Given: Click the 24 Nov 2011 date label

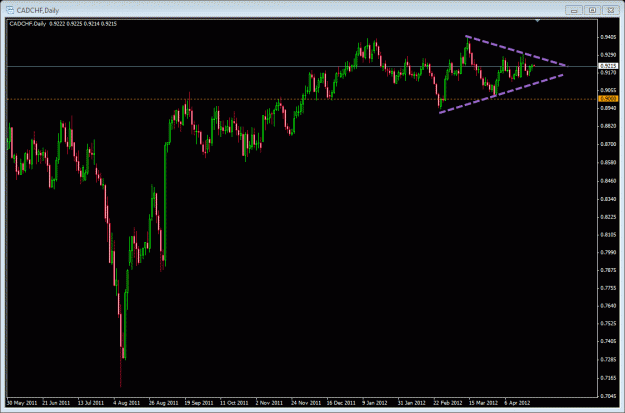Looking at the screenshot, I should click(x=306, y=403).
